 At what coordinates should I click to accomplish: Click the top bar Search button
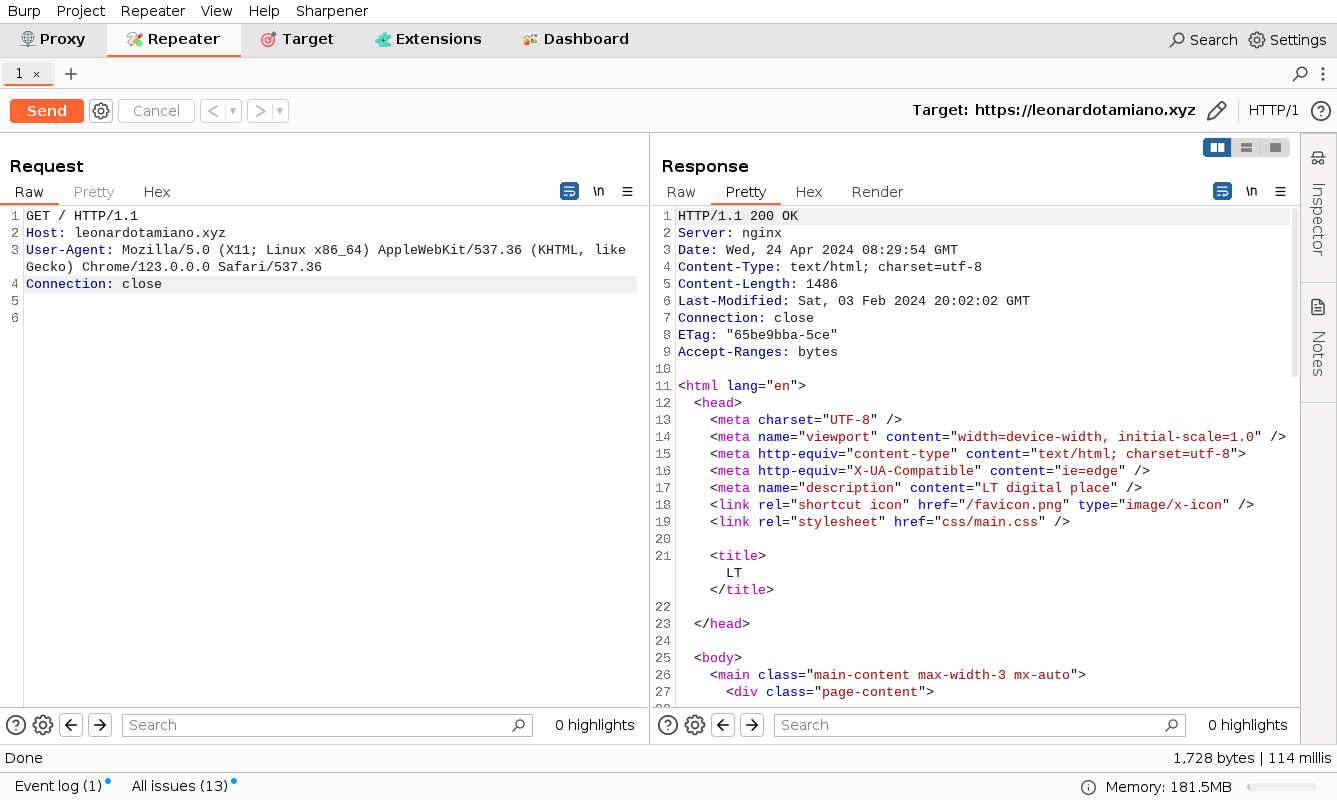click(x=1204, y=40)
